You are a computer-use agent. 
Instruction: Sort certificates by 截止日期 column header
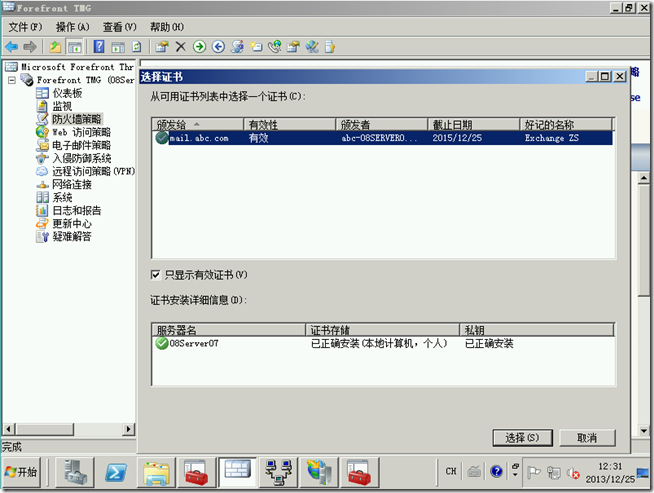pyautogui.click(x=474, y=124)
